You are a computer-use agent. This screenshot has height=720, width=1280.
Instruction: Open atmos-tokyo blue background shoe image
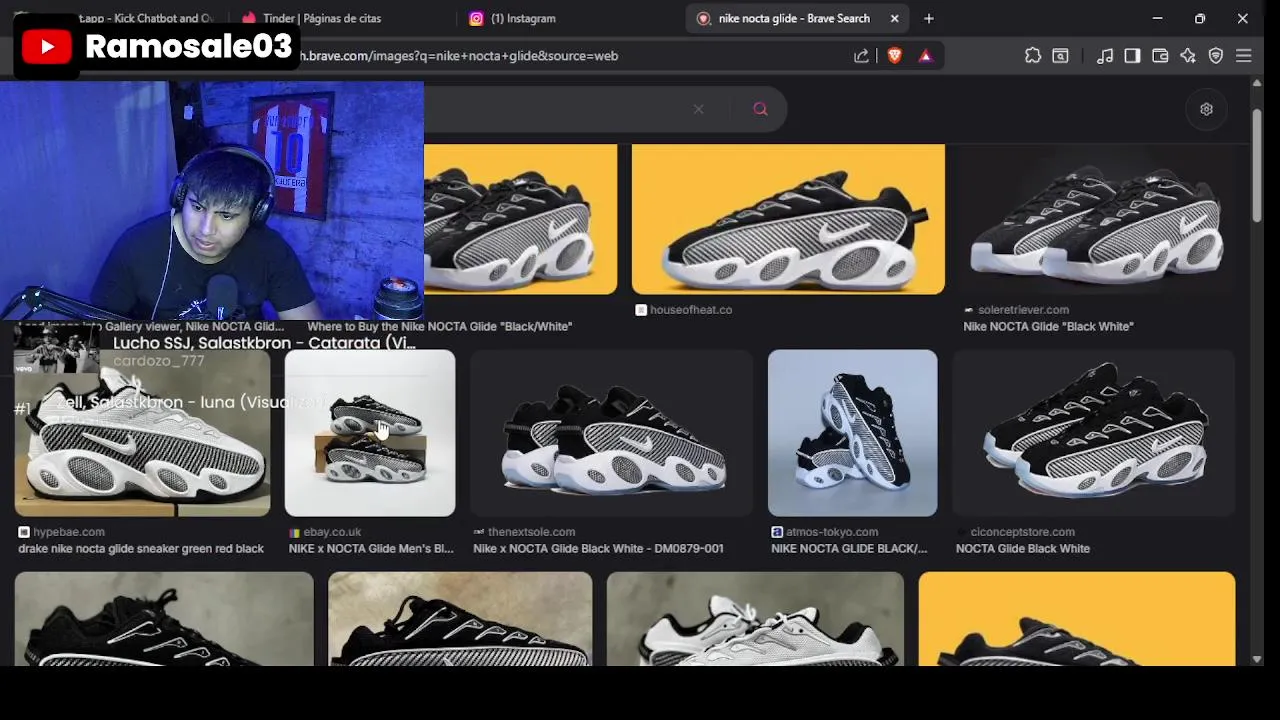[x=852, y=433]
